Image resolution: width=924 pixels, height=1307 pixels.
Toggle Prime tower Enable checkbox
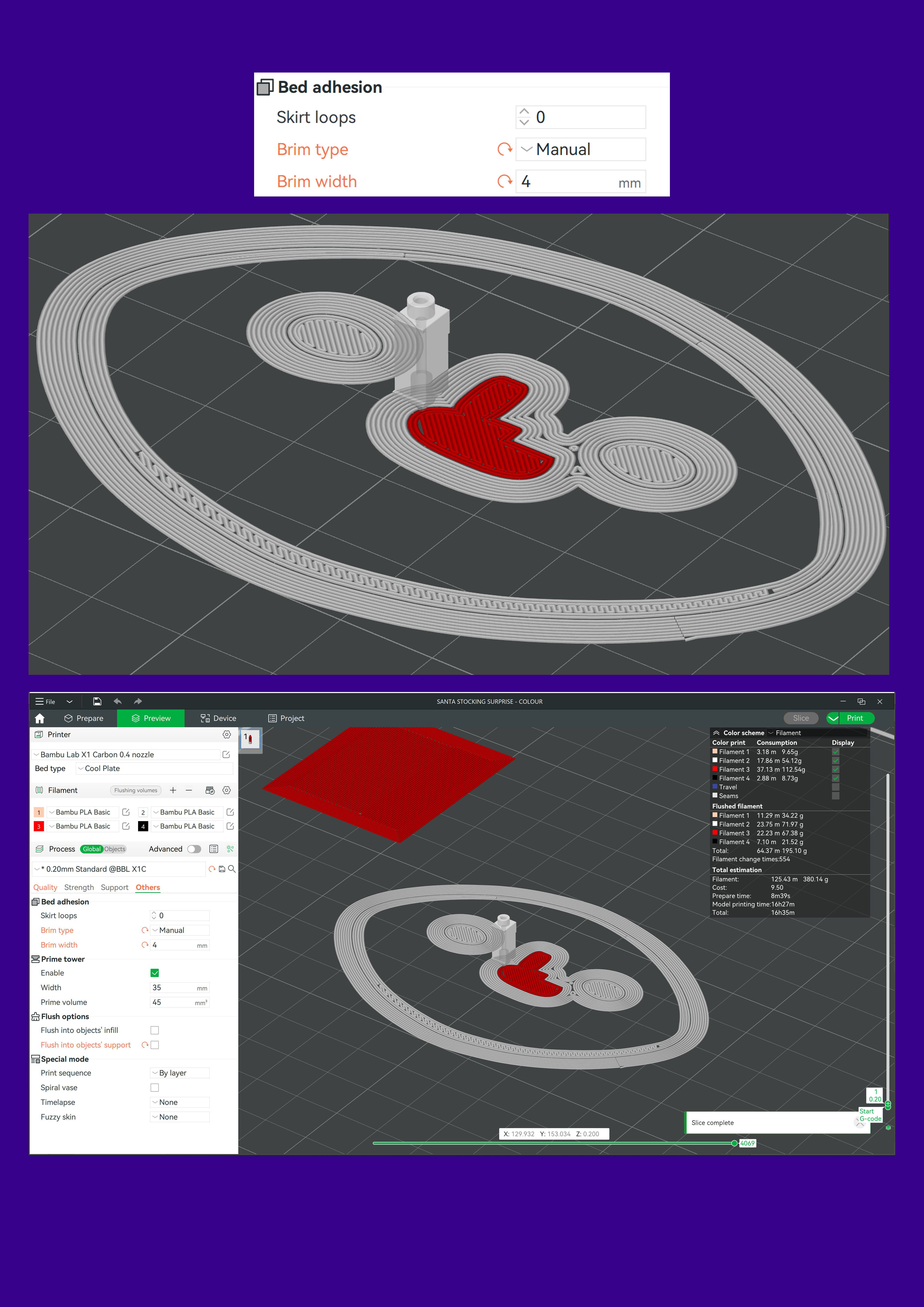coord(154,973)
